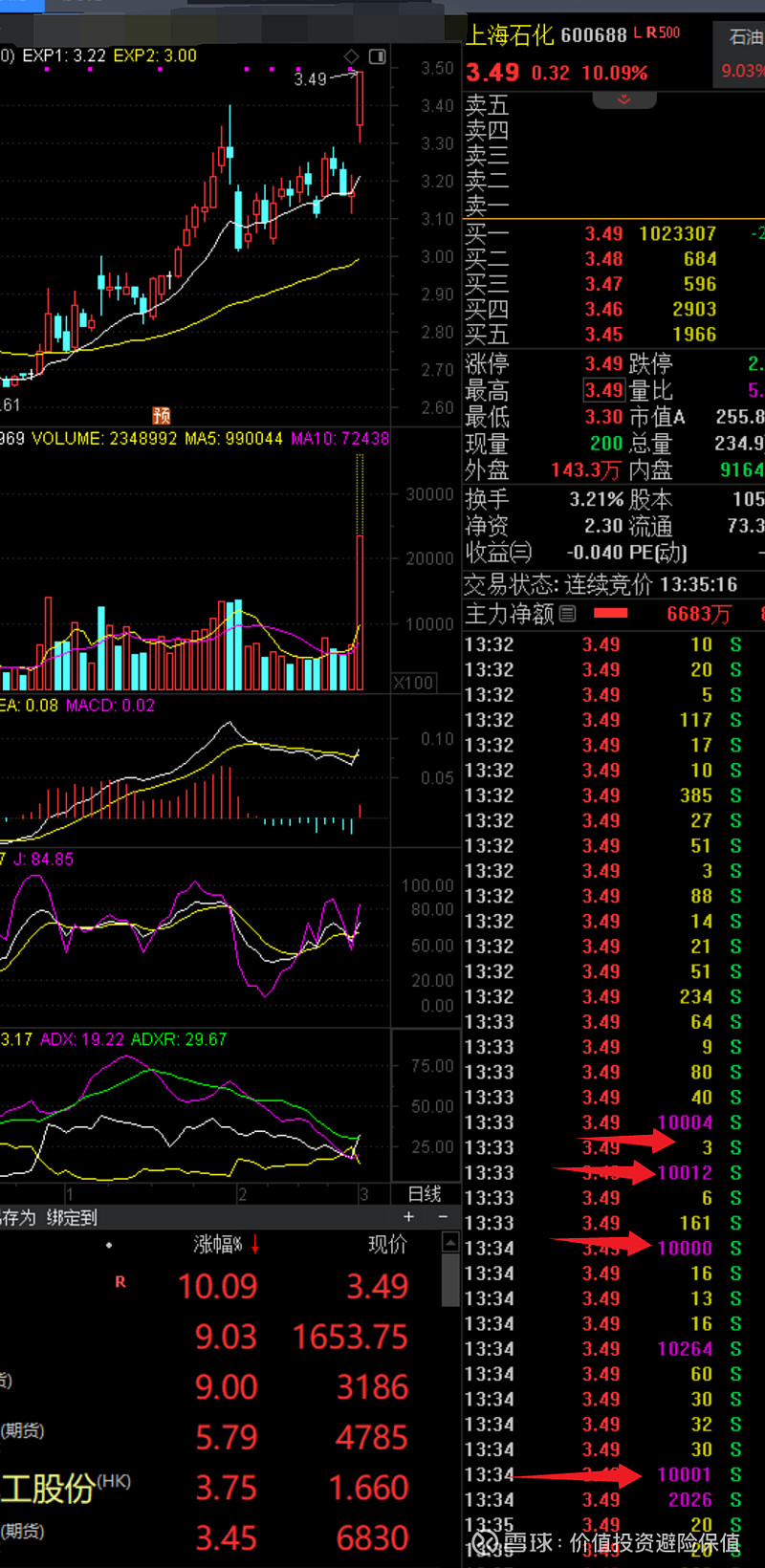Click the 卖五 ask level label

tap(487, 105)
